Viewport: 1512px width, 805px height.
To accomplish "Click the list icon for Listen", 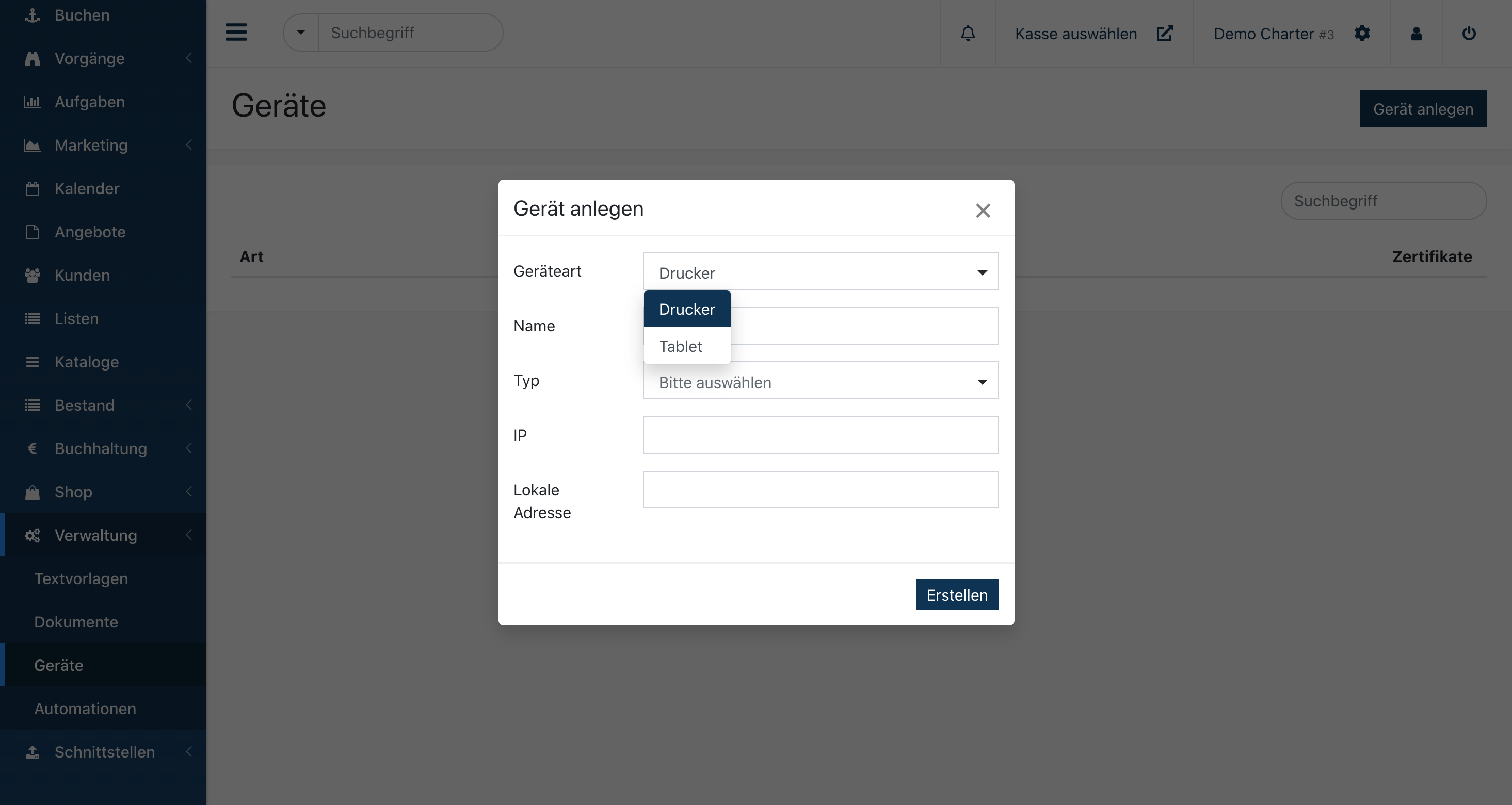I will pyautogui.click(x=33, y=318).
